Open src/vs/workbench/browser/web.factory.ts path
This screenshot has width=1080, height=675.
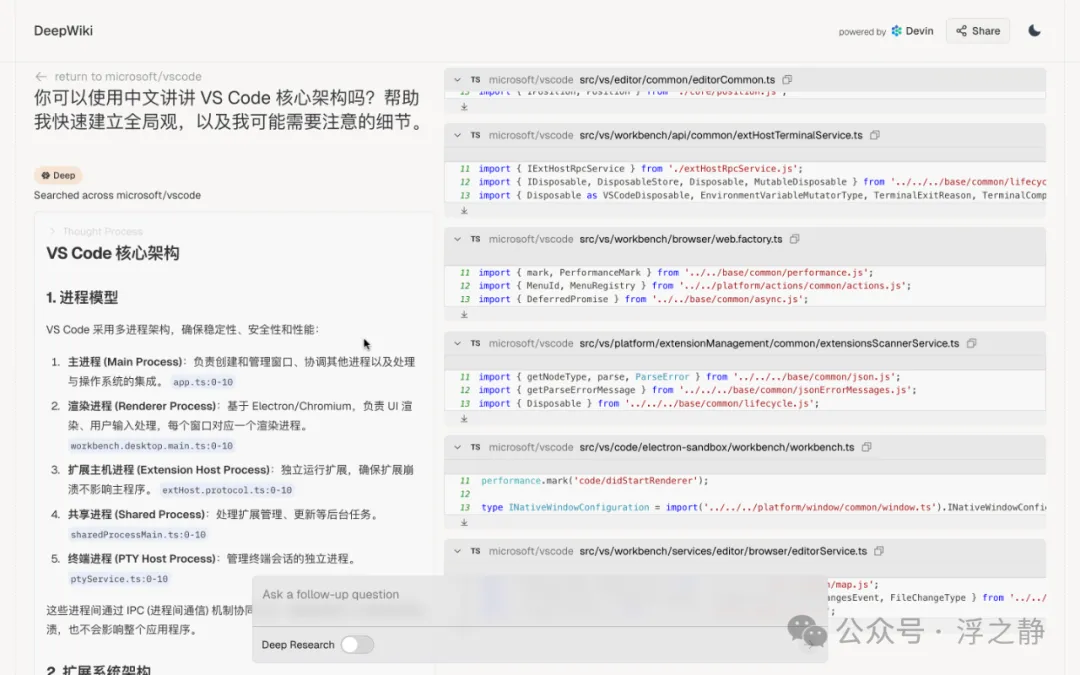pos(681,240)
